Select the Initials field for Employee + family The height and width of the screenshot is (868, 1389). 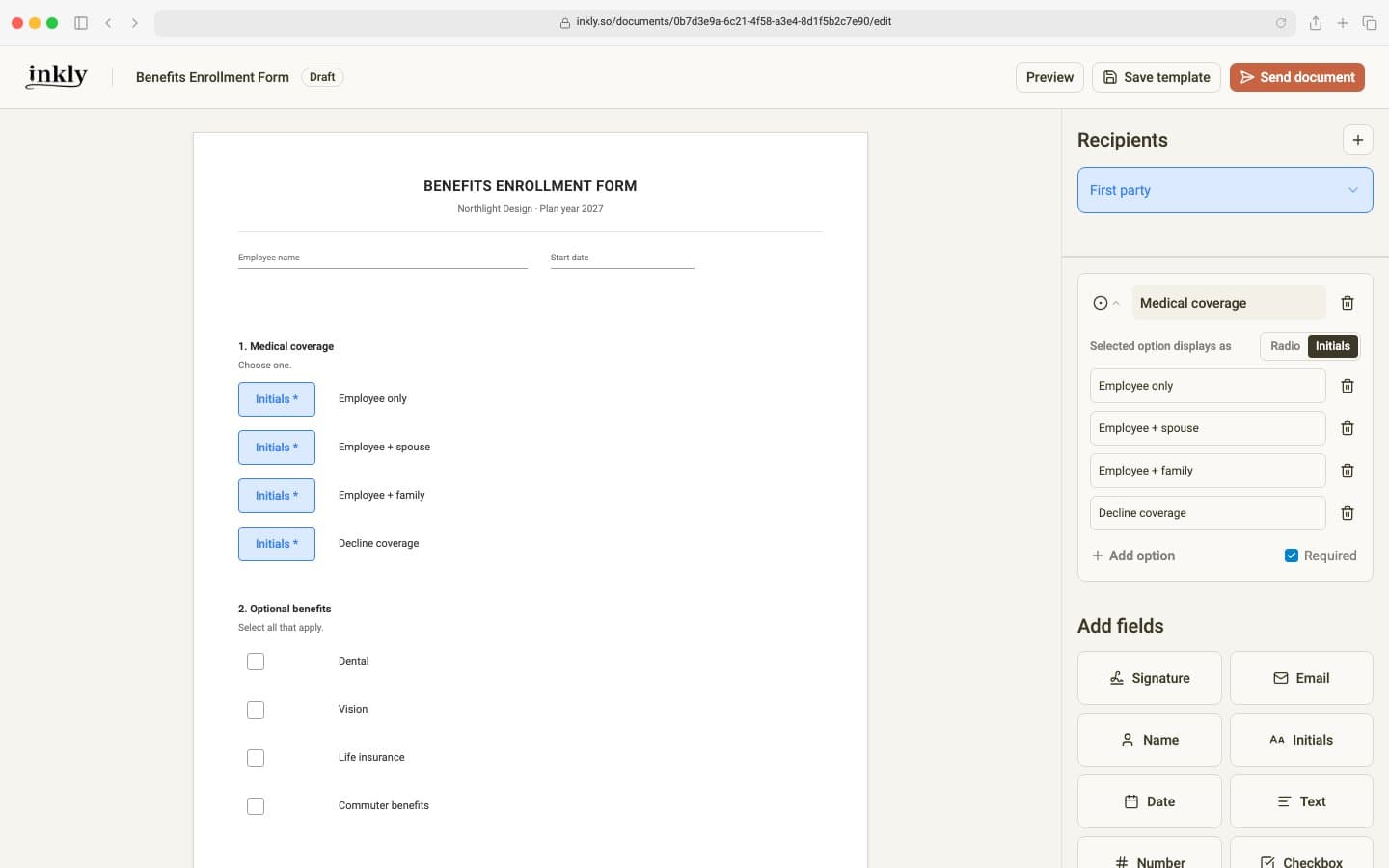[277, 496]
